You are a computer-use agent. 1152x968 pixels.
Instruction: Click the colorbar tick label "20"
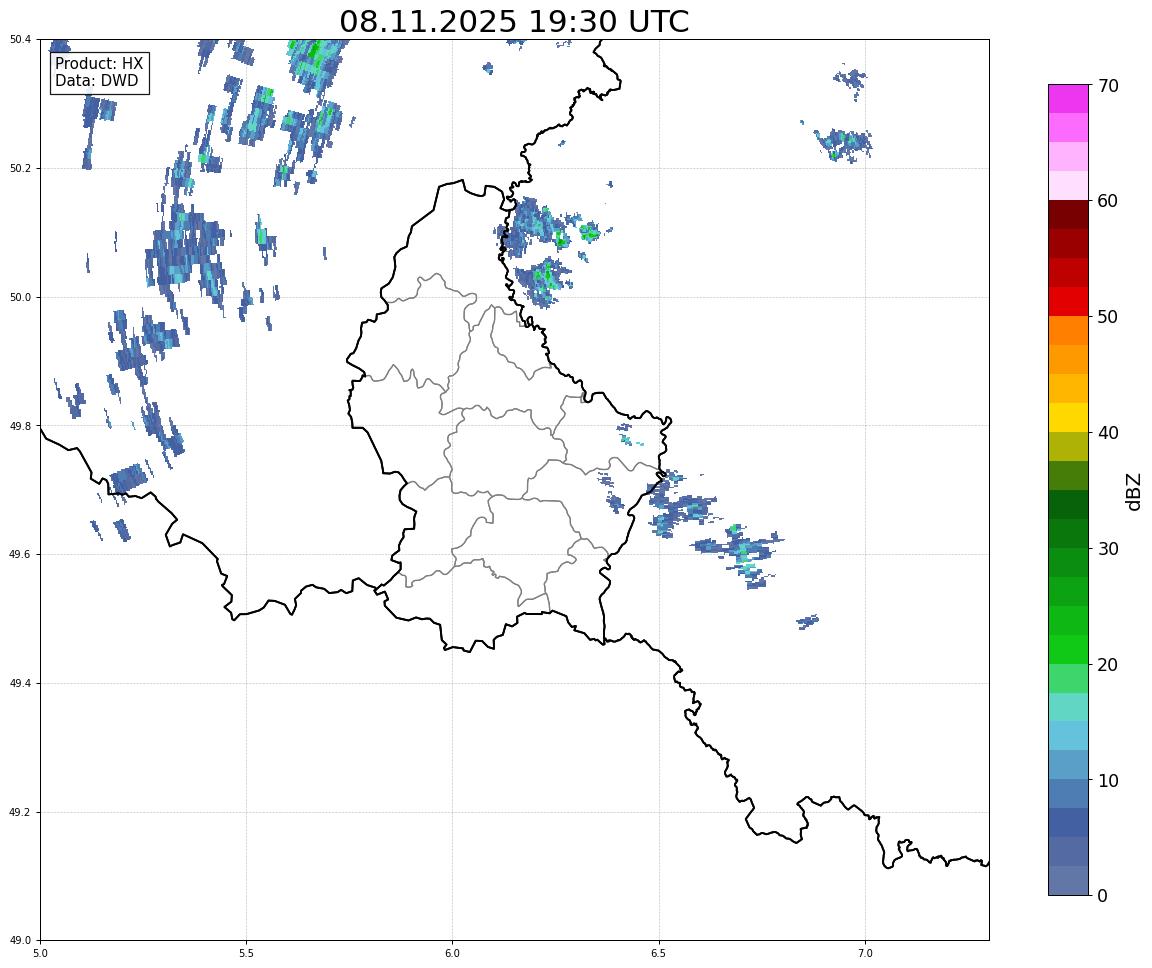coord(1108,665)
